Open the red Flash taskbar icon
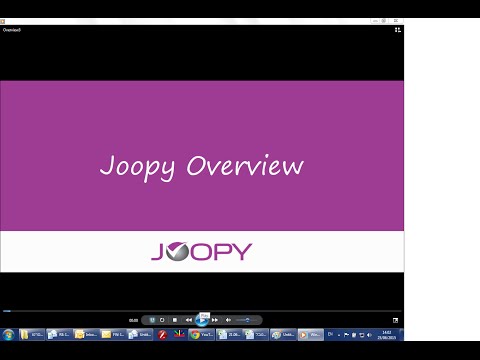 click(162, 334)
